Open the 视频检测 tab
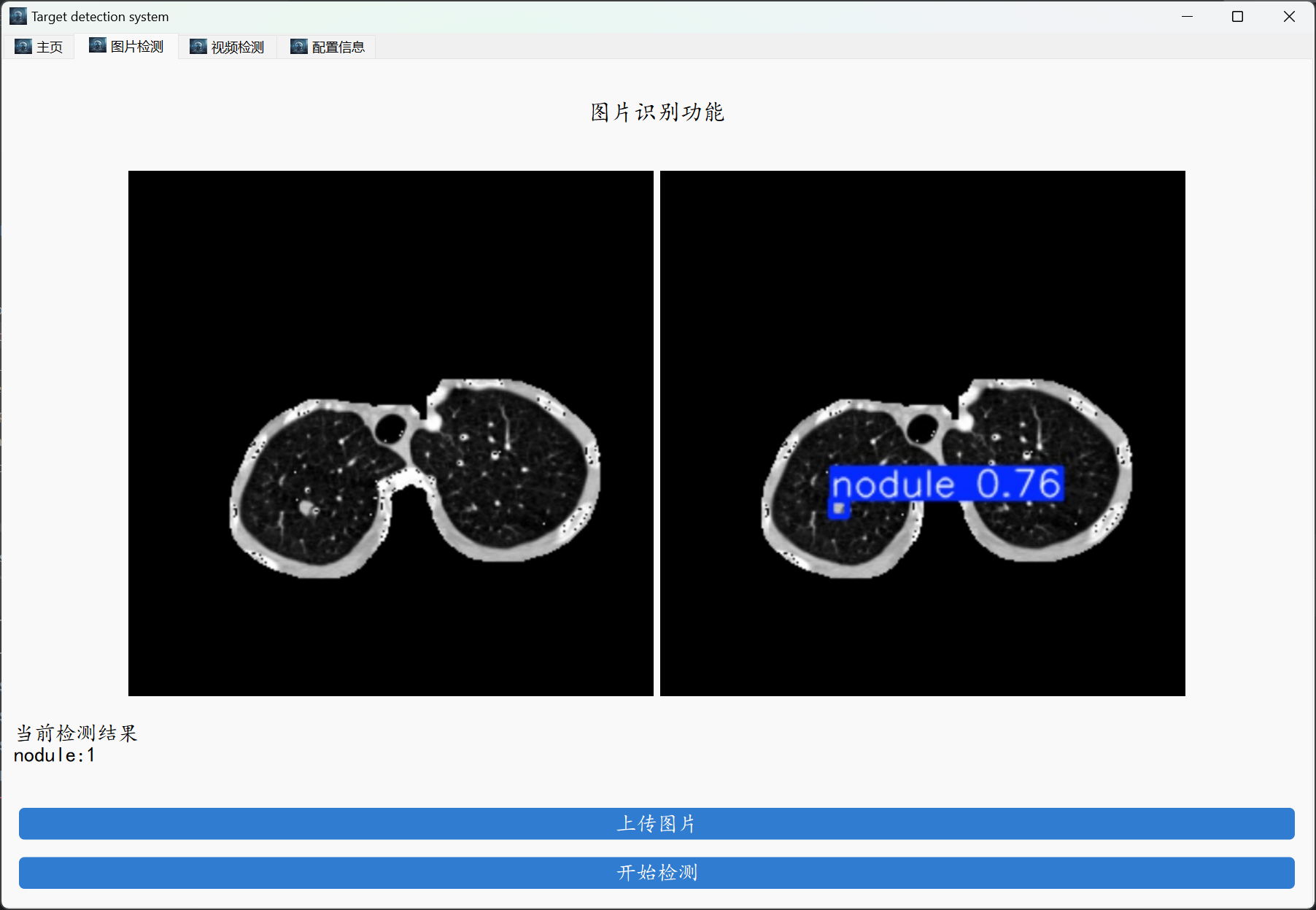The image size is (1316, 910). tap(227, 47)
